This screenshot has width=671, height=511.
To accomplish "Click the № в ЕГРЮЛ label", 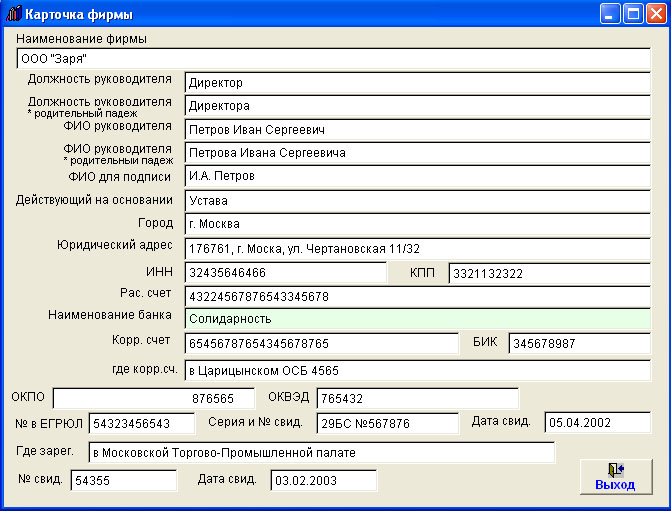I will pyautogui.click(x=49, y=424).
